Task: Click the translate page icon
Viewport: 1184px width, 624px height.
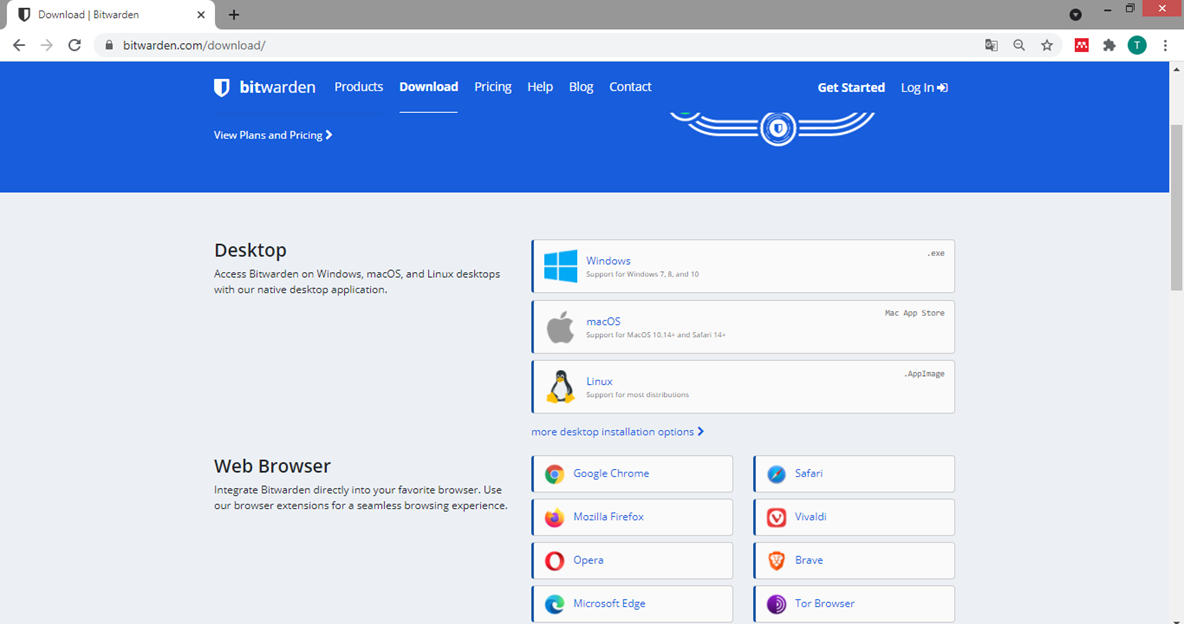Action: tap(991, 45)
